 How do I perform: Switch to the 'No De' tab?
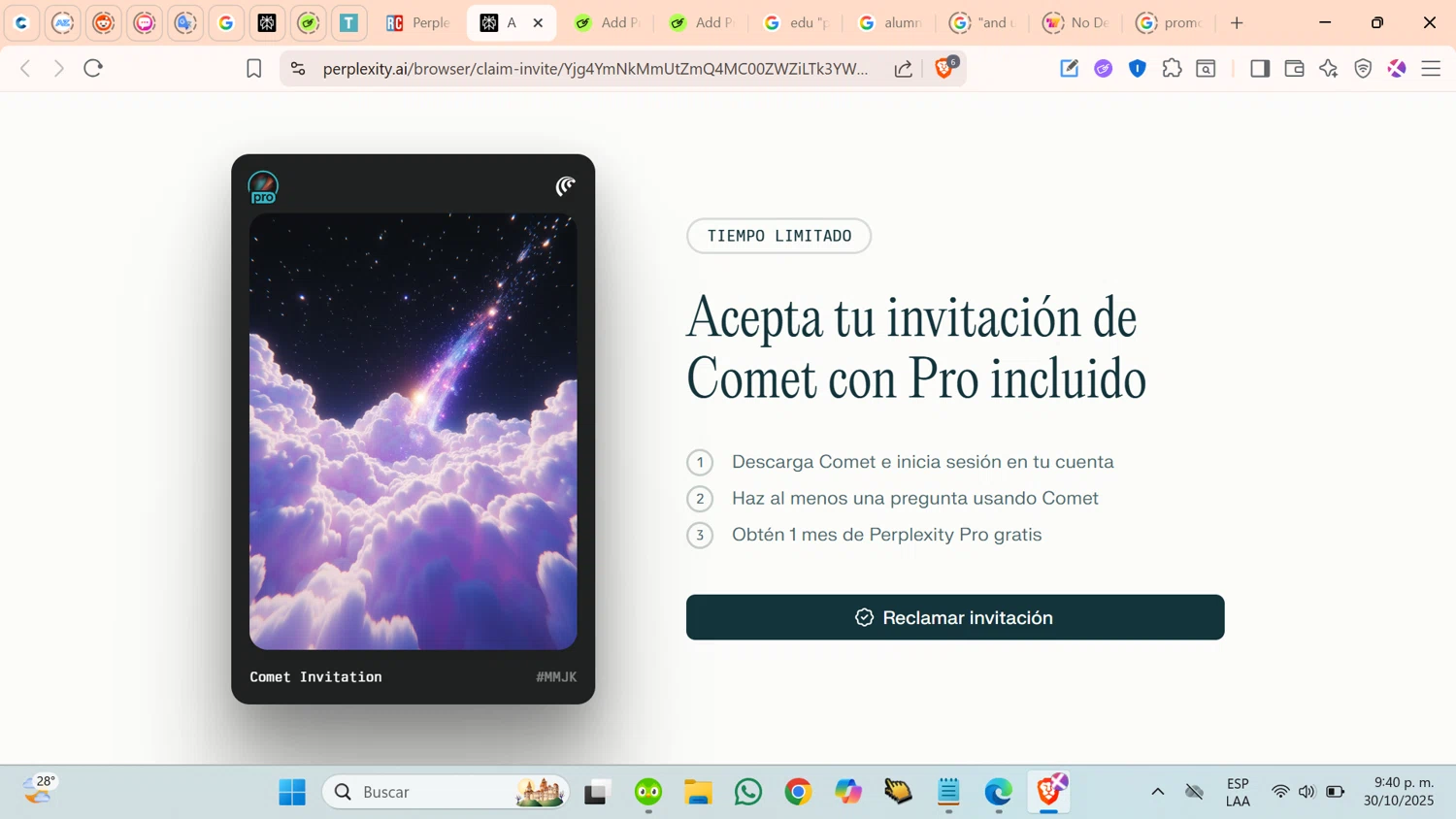coord(1075,22)
